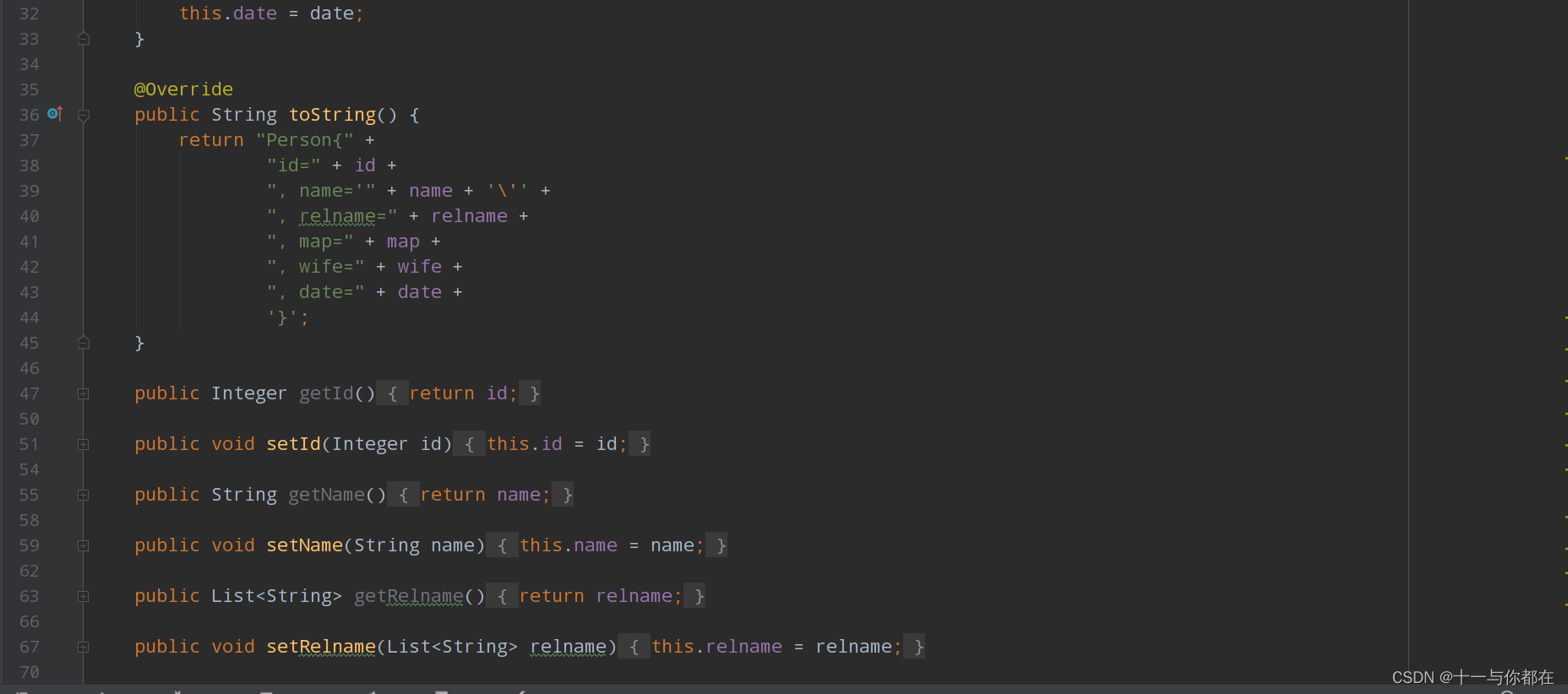Click the map variable on line 41
This screenshot has height=694, width=1568.
[403, 242]
